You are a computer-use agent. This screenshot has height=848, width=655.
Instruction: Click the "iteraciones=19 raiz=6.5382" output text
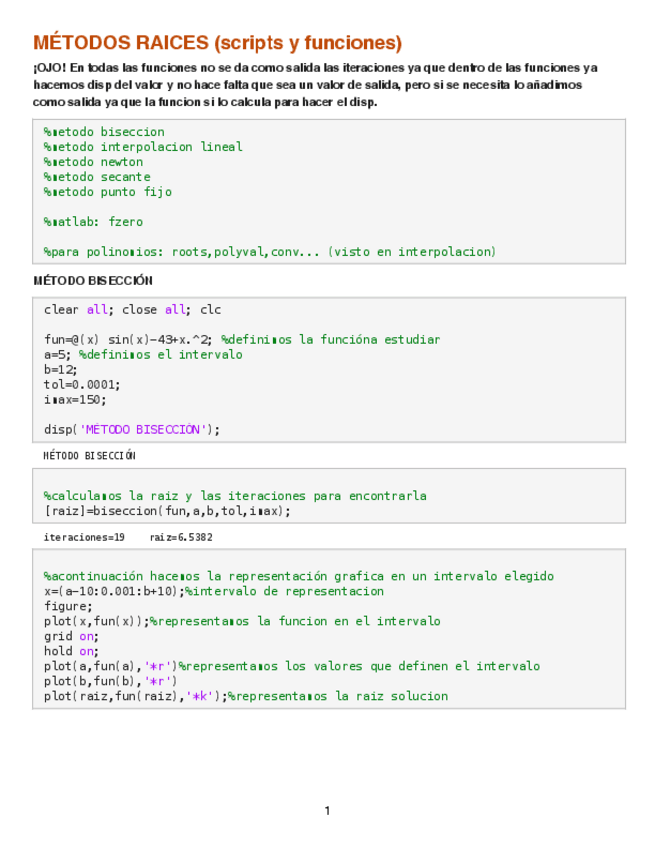pyautogui.click(x=128, y=537)
